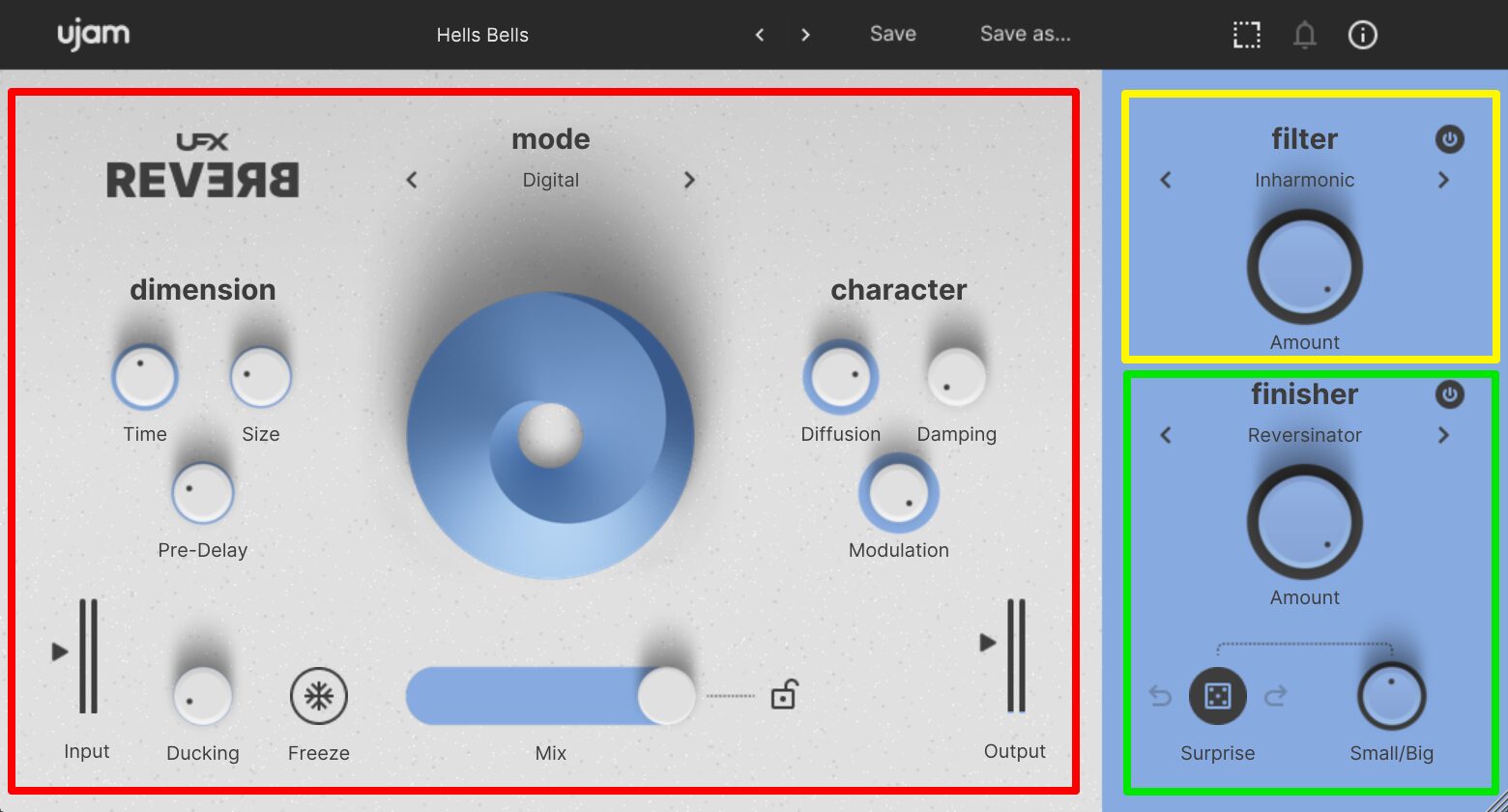Click the Surprise dice button
This screenshot has width=1508, height=812.
[x=1218, y=696]
